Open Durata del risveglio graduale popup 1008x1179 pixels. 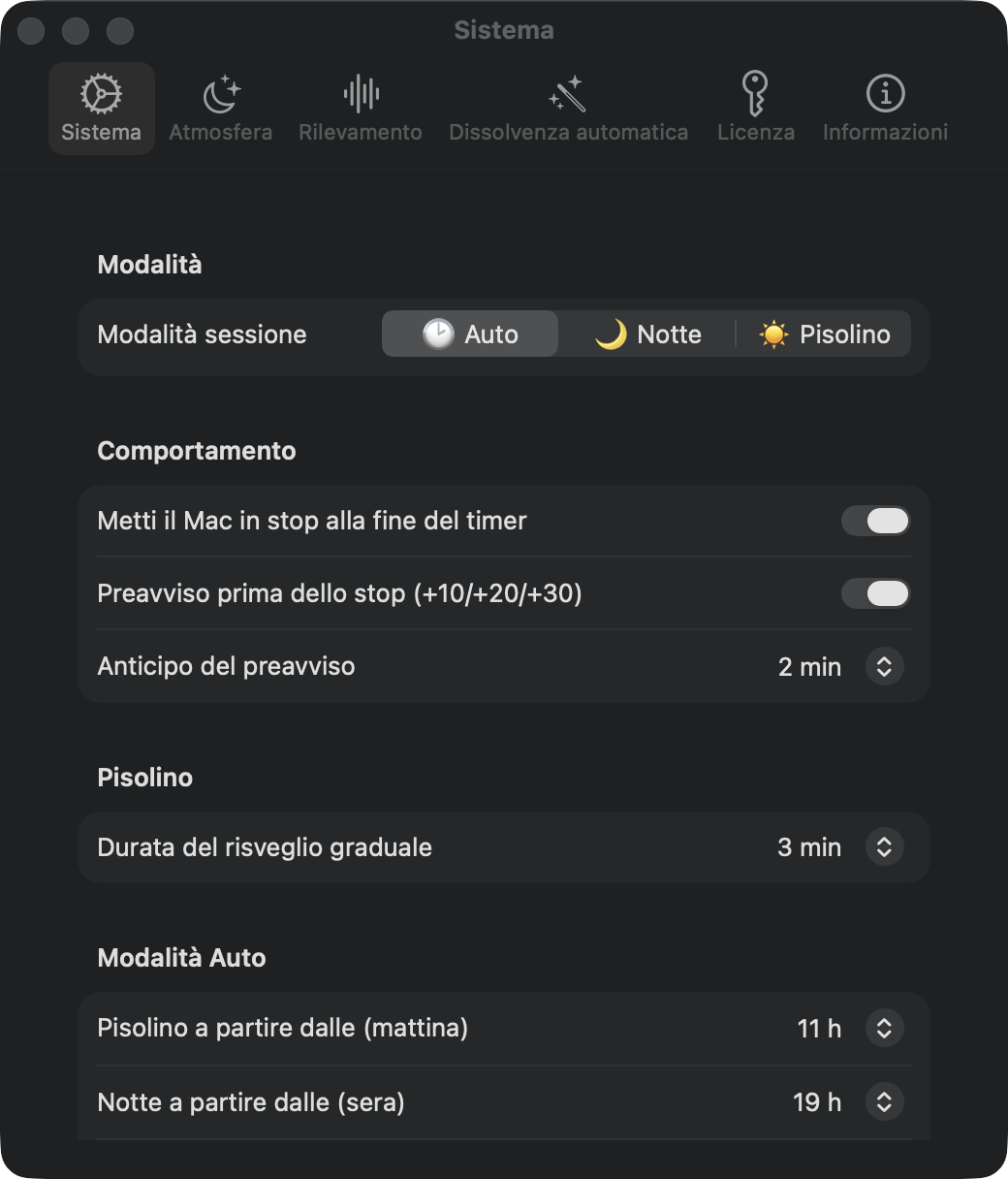[884, 846]
